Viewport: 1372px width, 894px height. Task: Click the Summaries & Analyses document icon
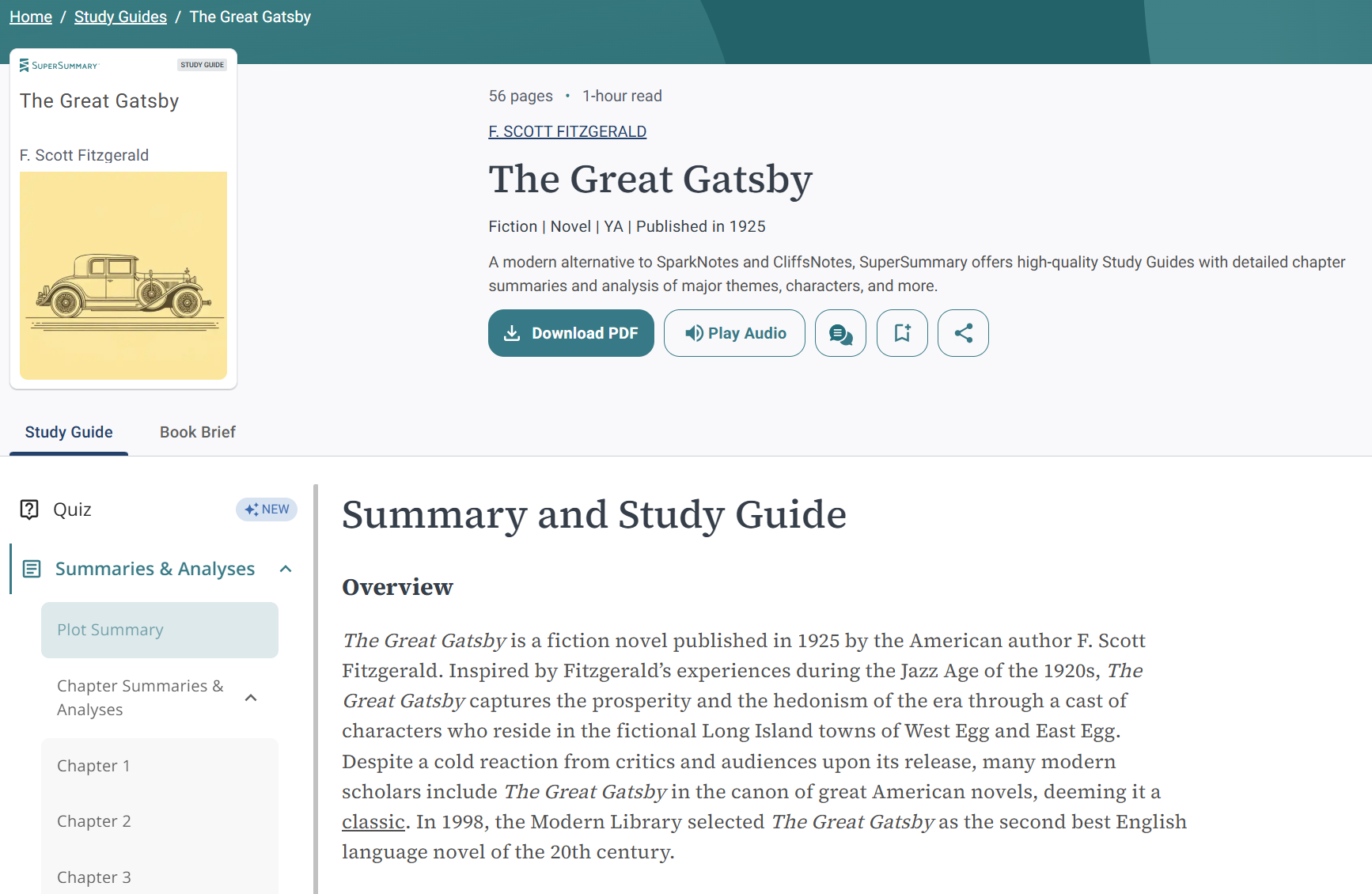point(32,569)
